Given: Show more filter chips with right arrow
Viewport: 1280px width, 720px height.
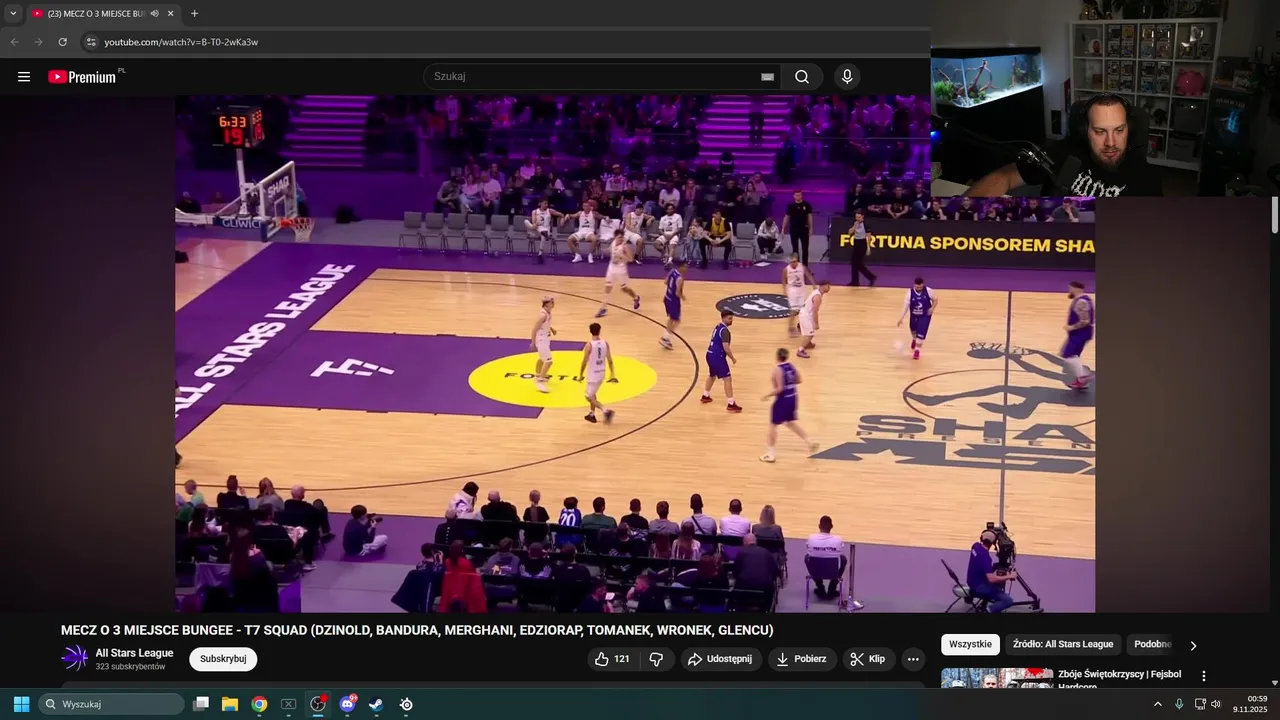Looking at the screenshot, I should (1192, 645).
